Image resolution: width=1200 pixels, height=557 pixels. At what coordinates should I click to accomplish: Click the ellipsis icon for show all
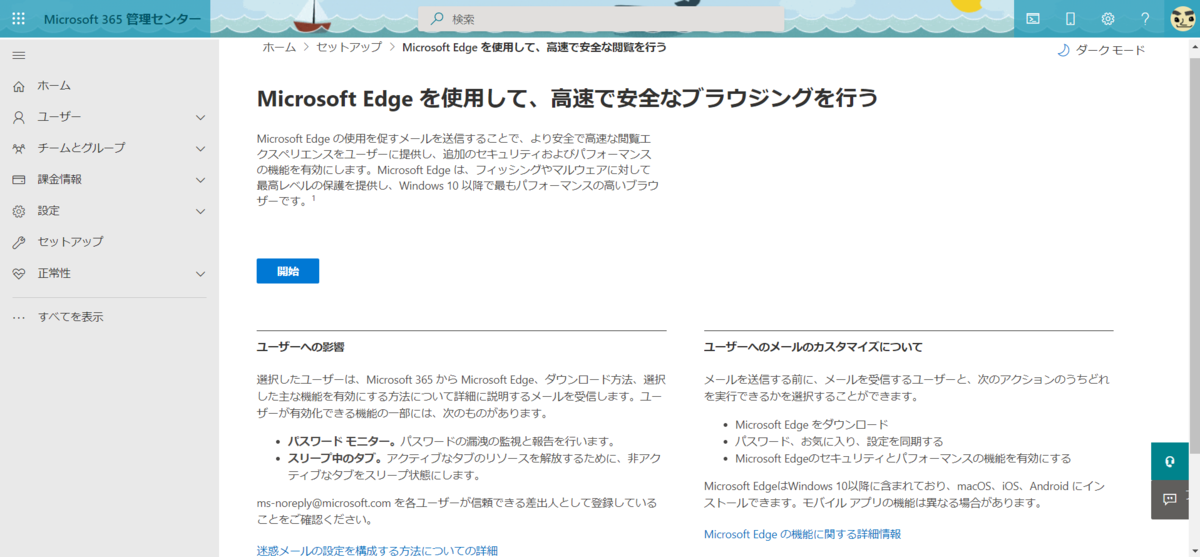[x=18, y=317]
